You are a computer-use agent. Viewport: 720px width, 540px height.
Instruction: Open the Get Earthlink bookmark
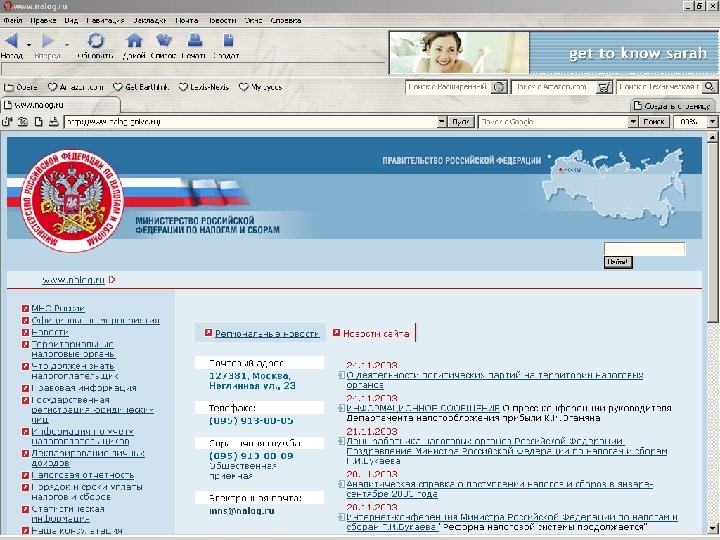click(141, 87)
